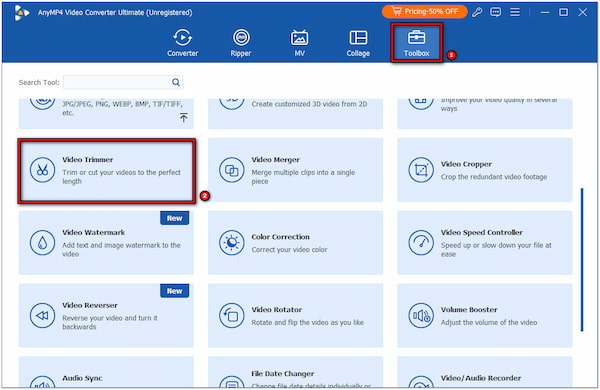Screen dimensions: 600x390
Task: Click the Search Tool label
Action: coord(39,82)
